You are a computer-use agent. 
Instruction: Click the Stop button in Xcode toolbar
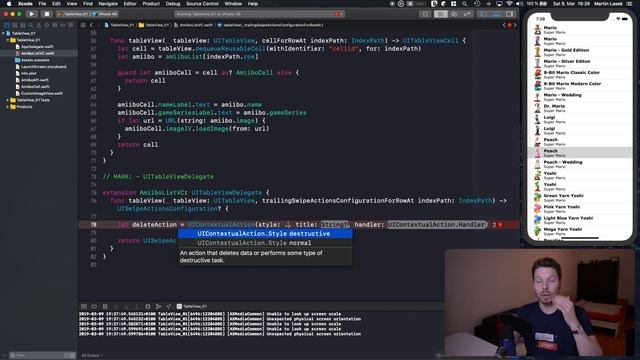[x=47, y=14]
